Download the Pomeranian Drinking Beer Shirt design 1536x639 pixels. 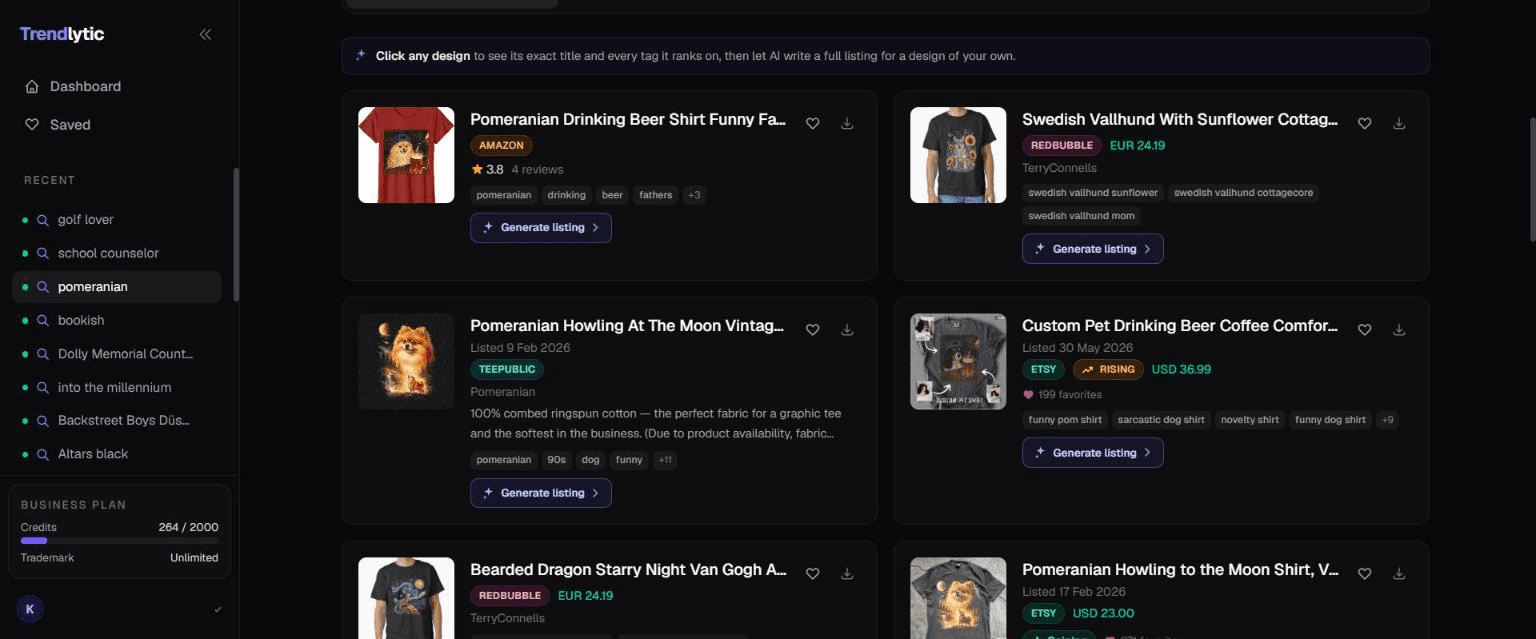(847, 123)
